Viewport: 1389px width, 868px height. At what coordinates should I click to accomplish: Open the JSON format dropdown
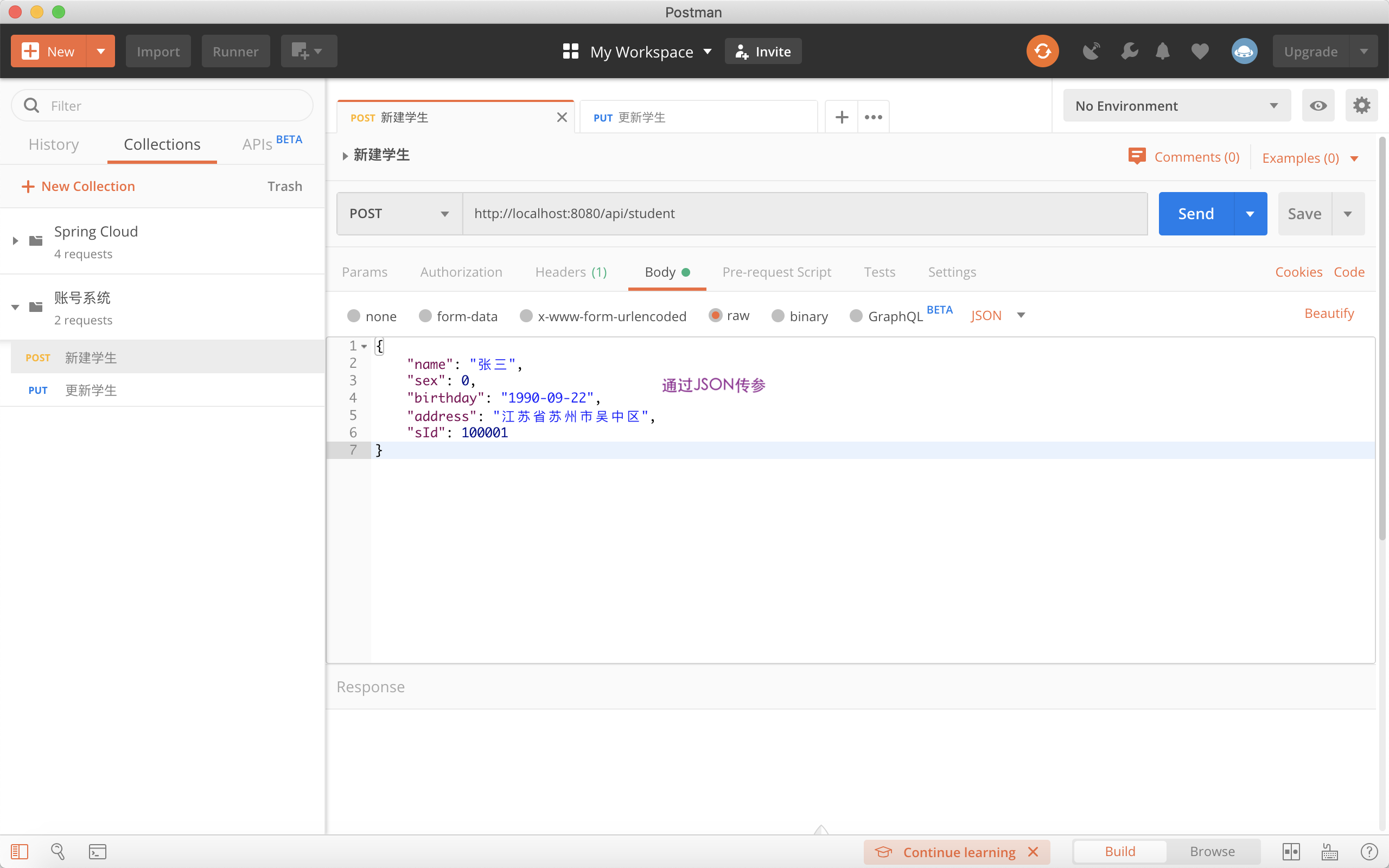(x=998, y=315)
